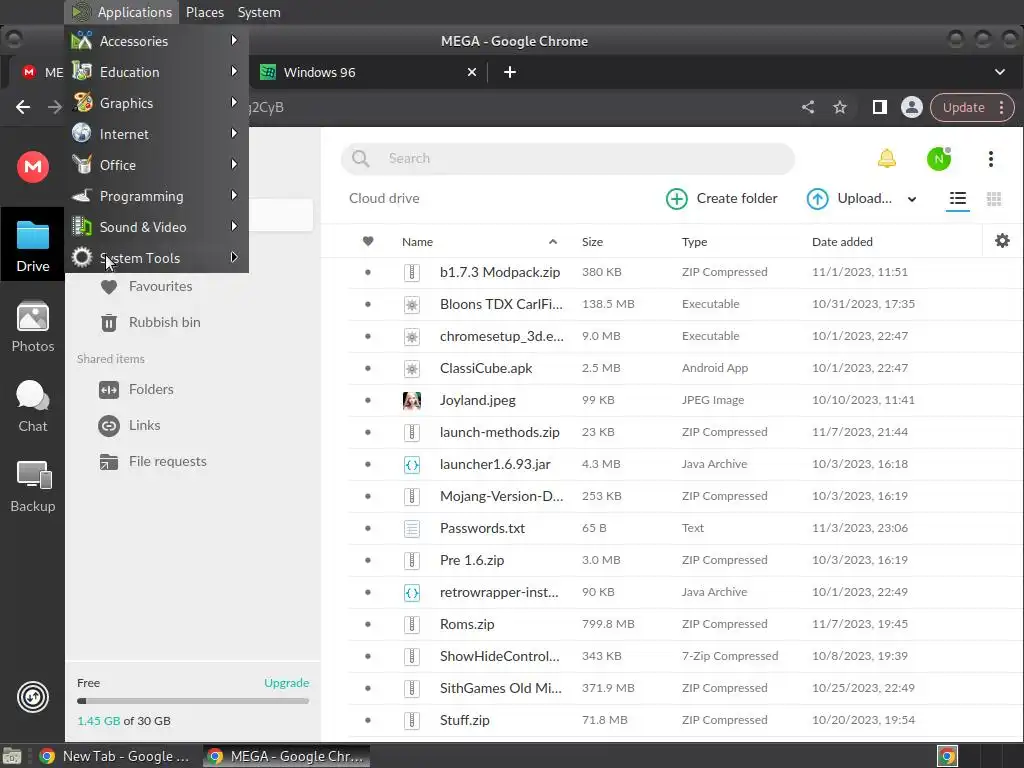1024x768 pixels.
Task: Select b1.7.3 Modpack.zip file
Action: 684,272
